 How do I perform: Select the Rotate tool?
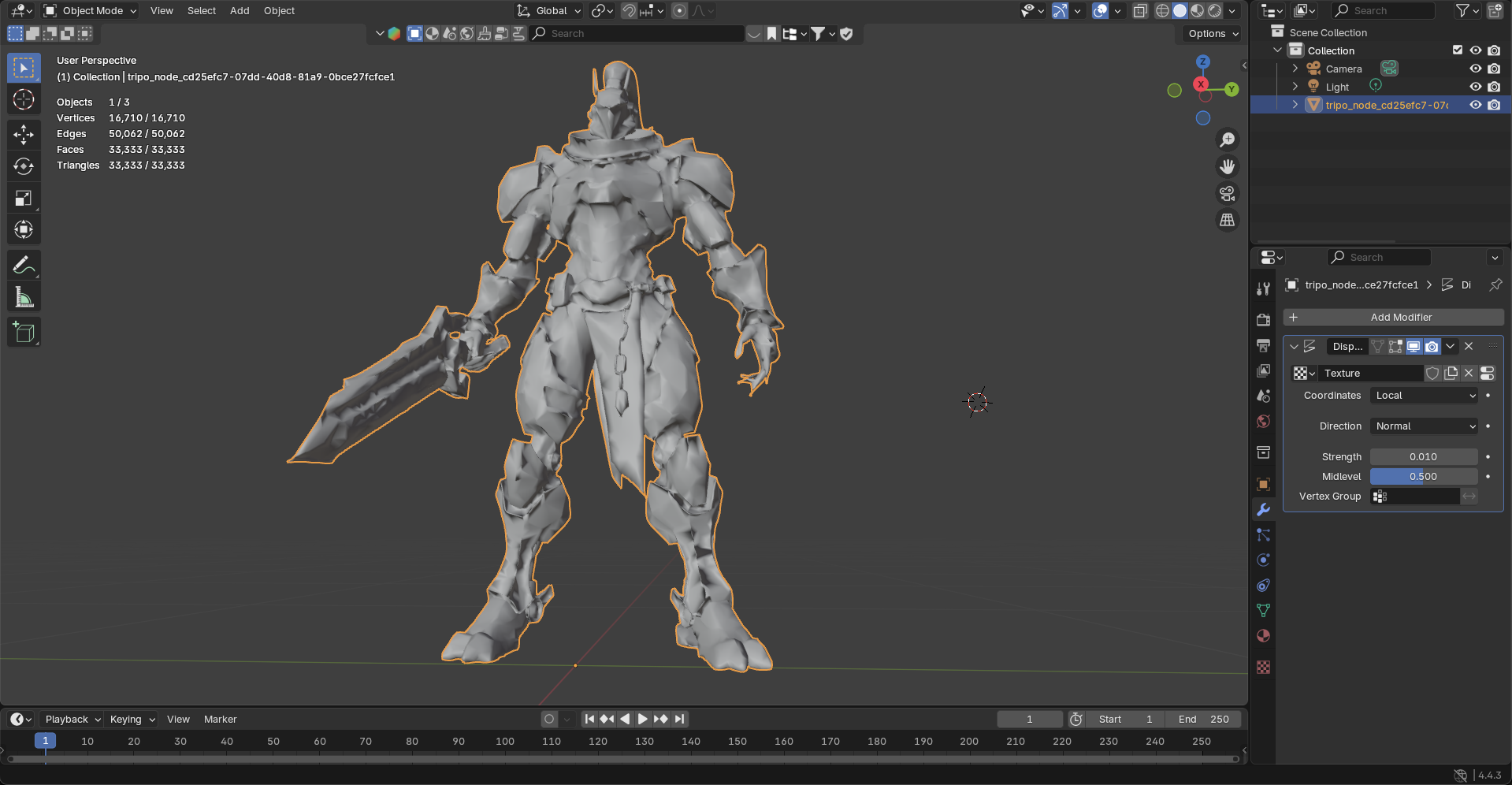click(24, 166)
